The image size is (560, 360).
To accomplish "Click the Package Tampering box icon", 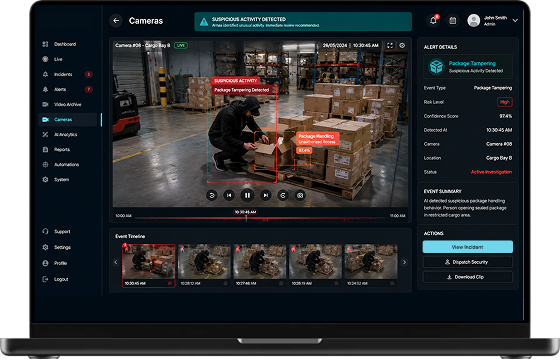I will pos(436,66).
